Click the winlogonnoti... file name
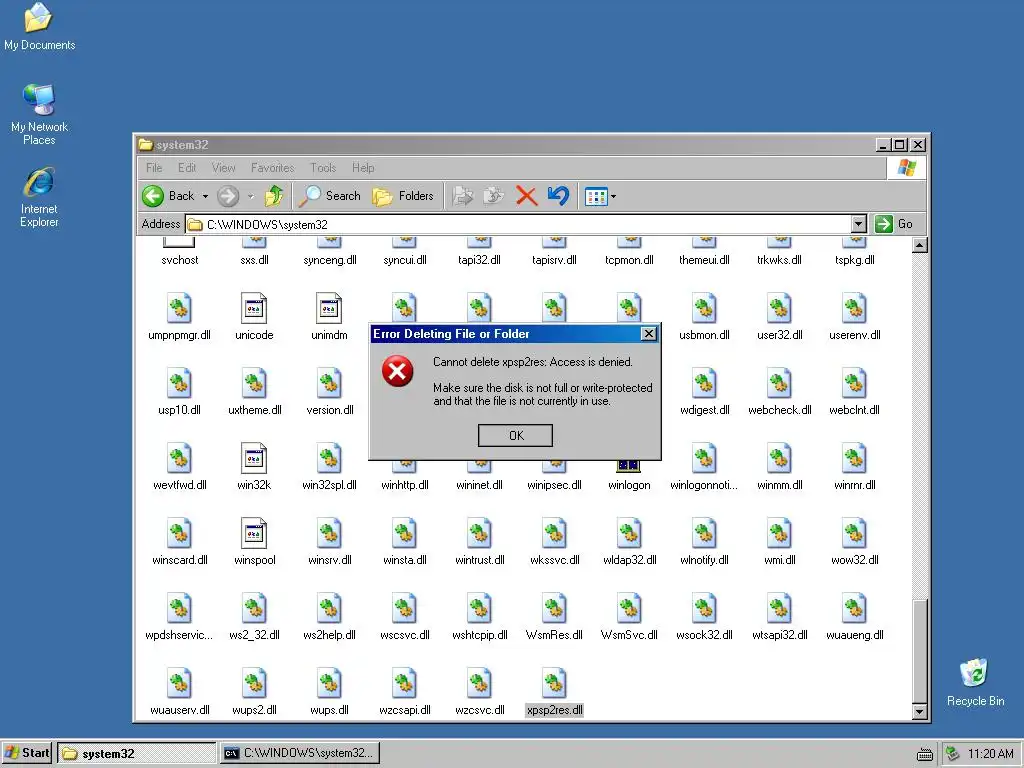This screenshot has height=768, width=1024. point(704,485)
